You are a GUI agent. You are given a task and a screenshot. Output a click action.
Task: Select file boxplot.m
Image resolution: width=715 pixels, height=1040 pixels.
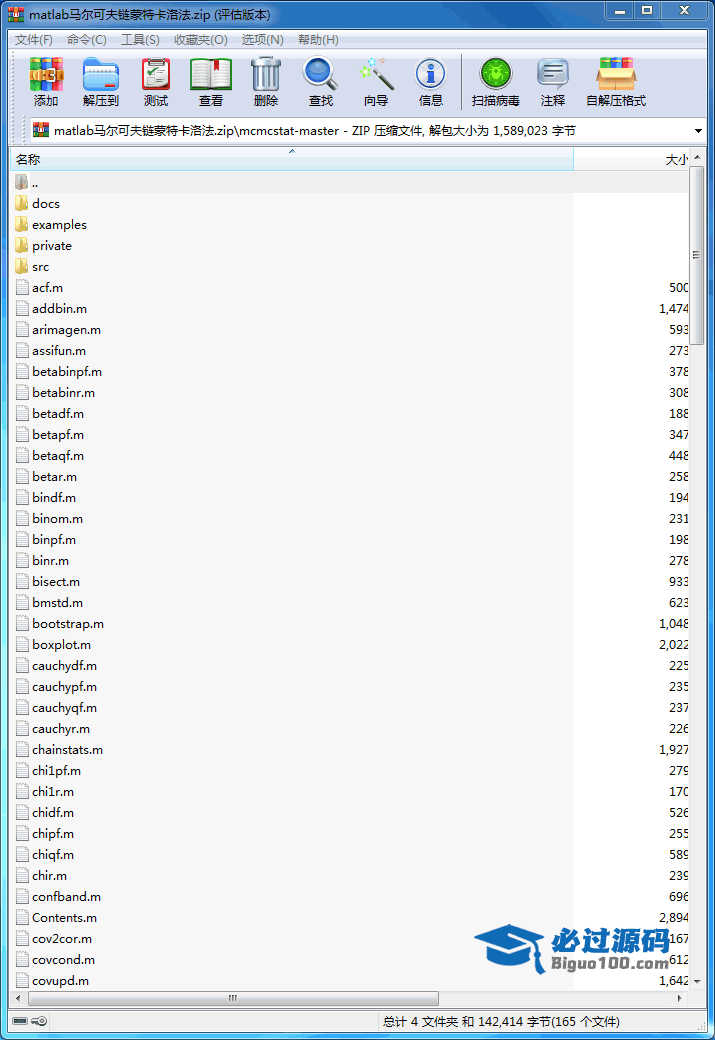[53, 645]
